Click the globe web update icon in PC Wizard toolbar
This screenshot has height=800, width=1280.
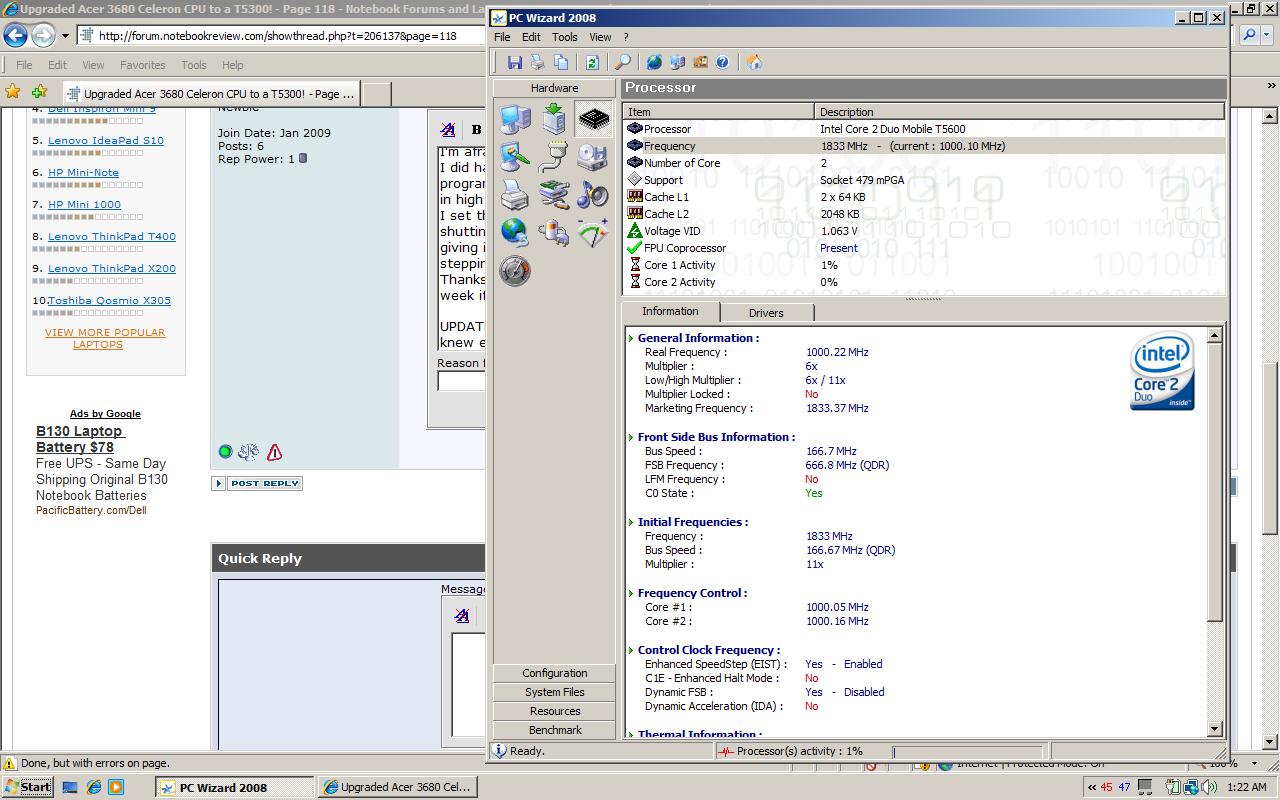(x=654, y=62)
